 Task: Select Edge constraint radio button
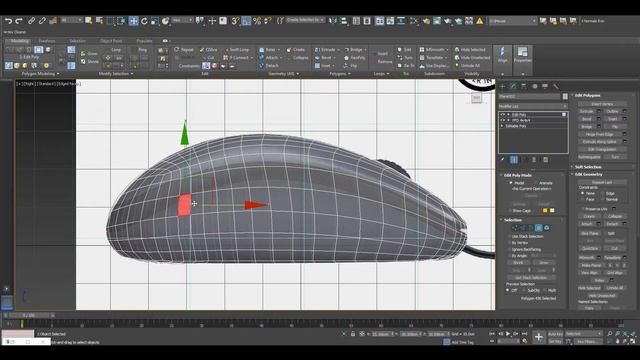click(x=603, y=193)
